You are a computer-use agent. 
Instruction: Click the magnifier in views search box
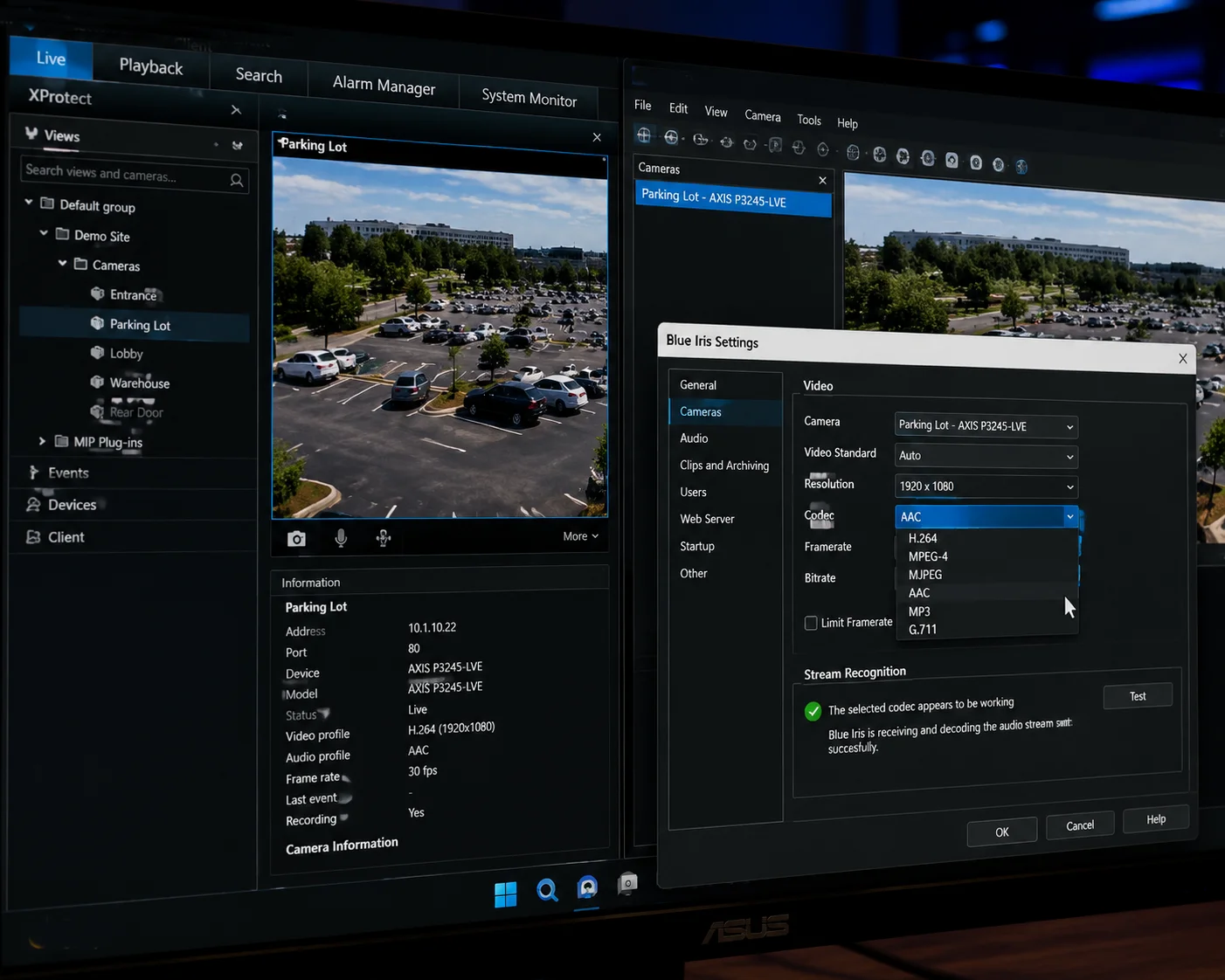(x=237, y=180)
